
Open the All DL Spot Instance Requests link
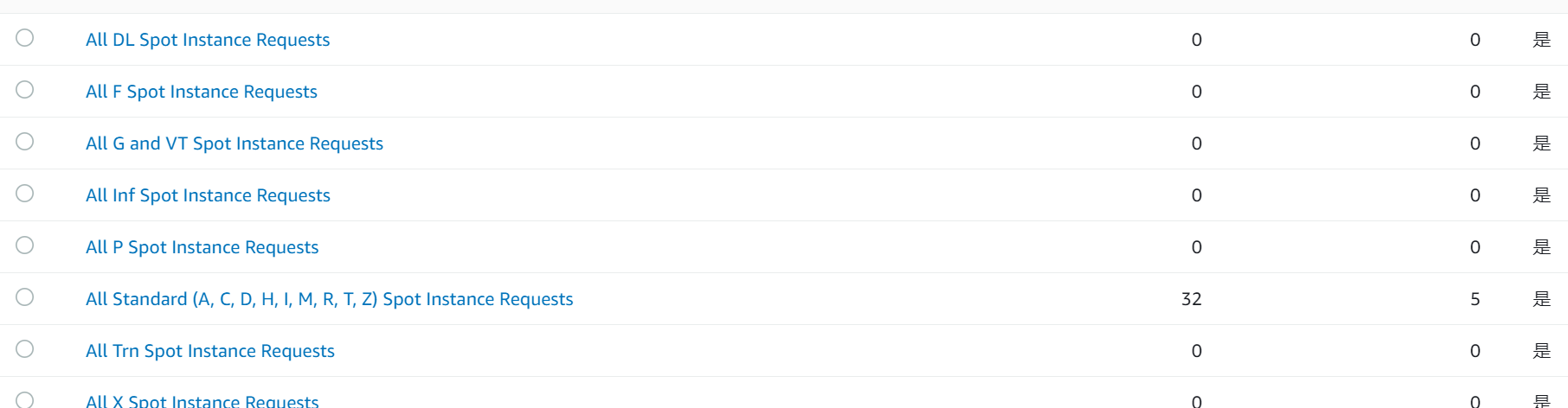pos(208,40)
